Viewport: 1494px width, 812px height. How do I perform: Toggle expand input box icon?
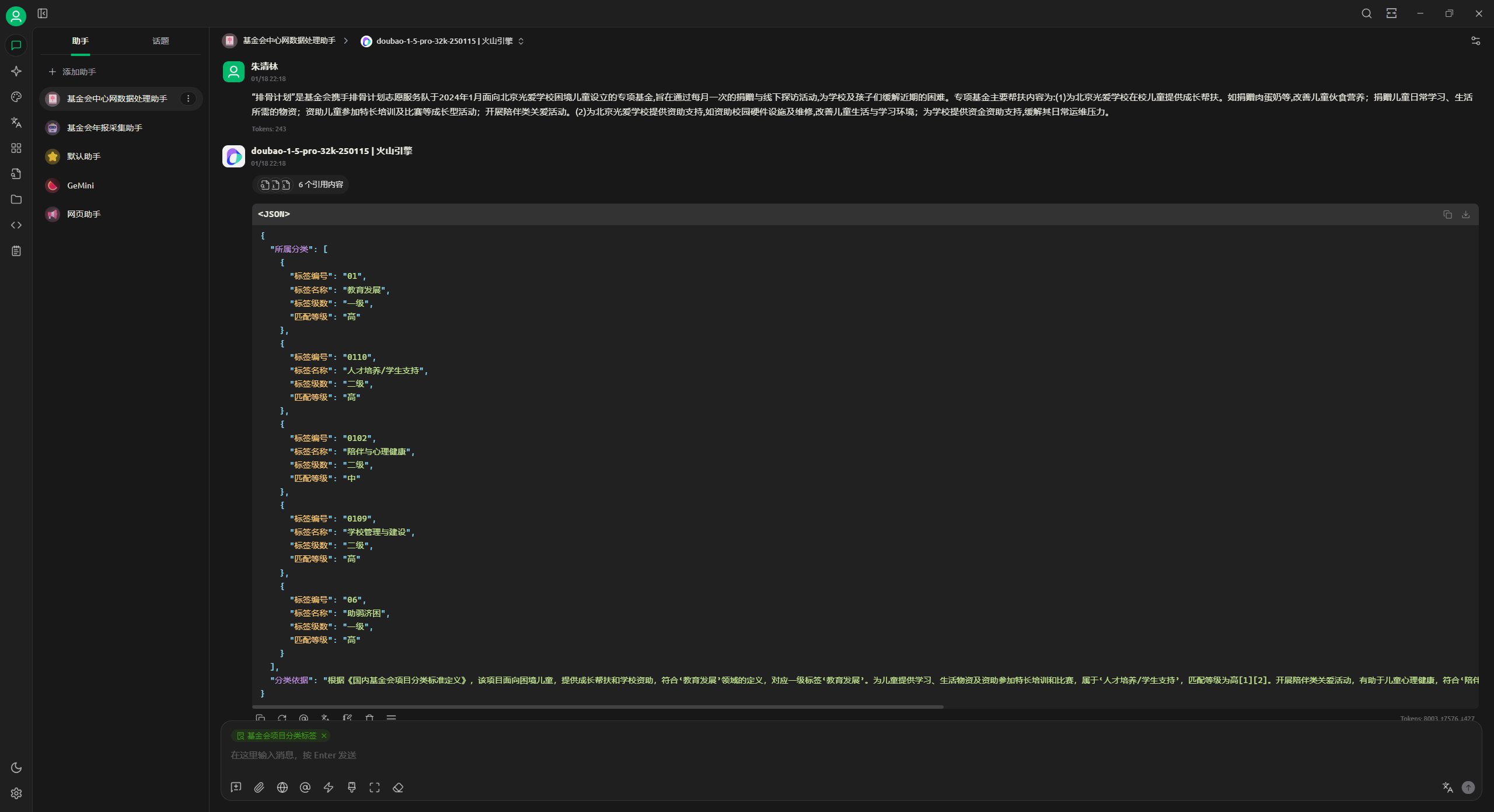point(375,787)
